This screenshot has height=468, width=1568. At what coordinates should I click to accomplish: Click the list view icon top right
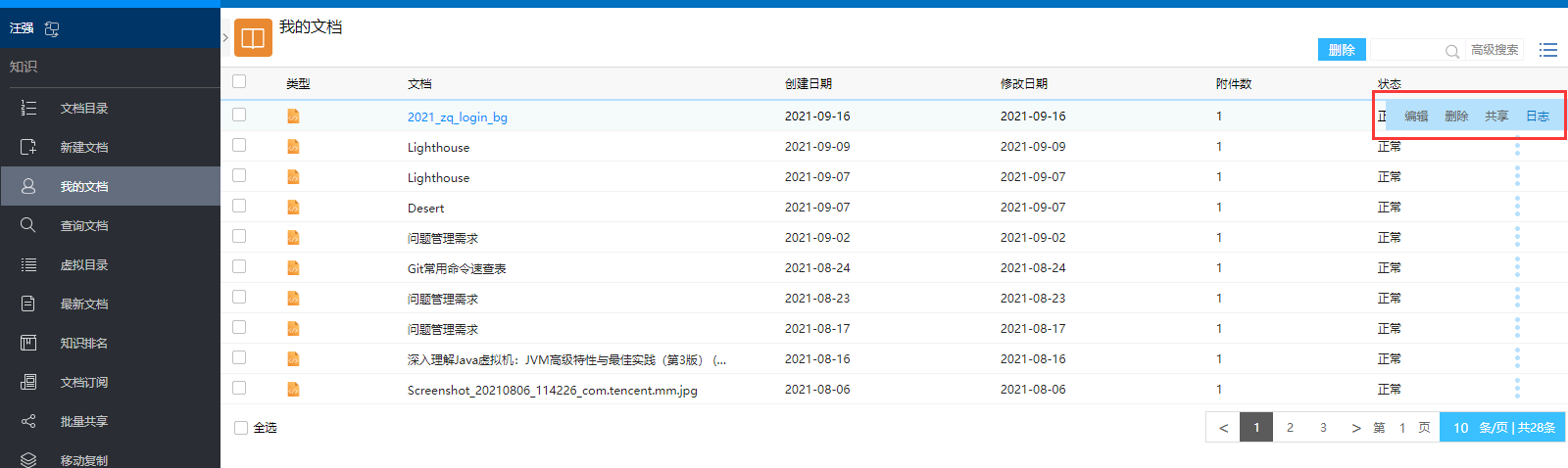[1548, 50]
